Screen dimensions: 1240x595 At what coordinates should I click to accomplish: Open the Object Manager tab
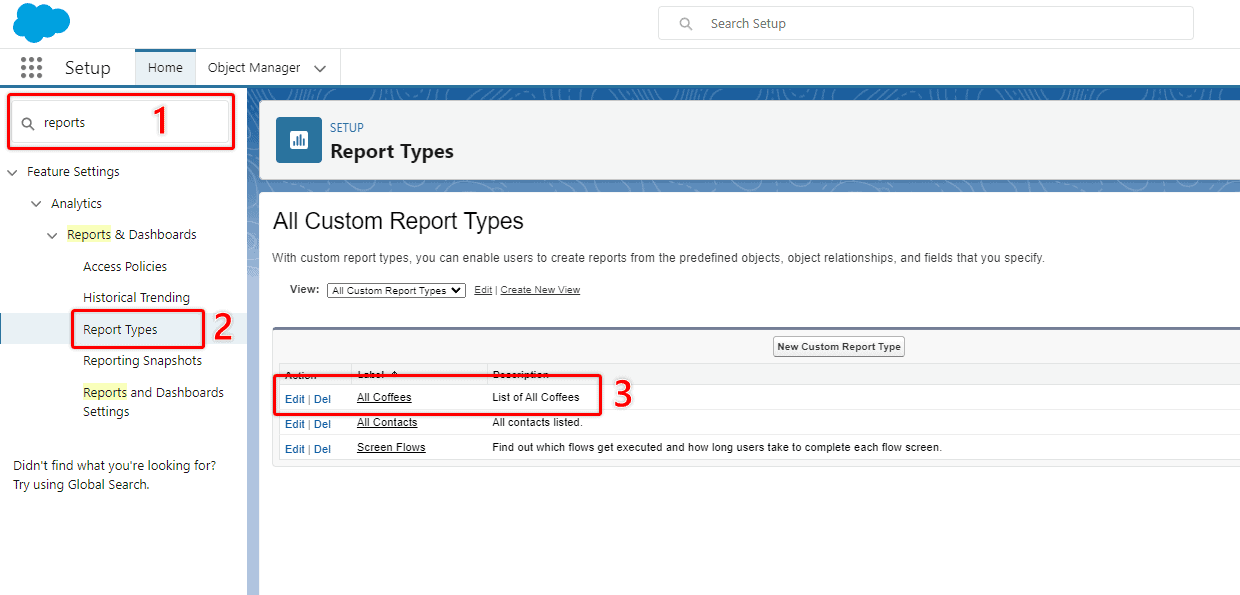(x=254, y=68)
